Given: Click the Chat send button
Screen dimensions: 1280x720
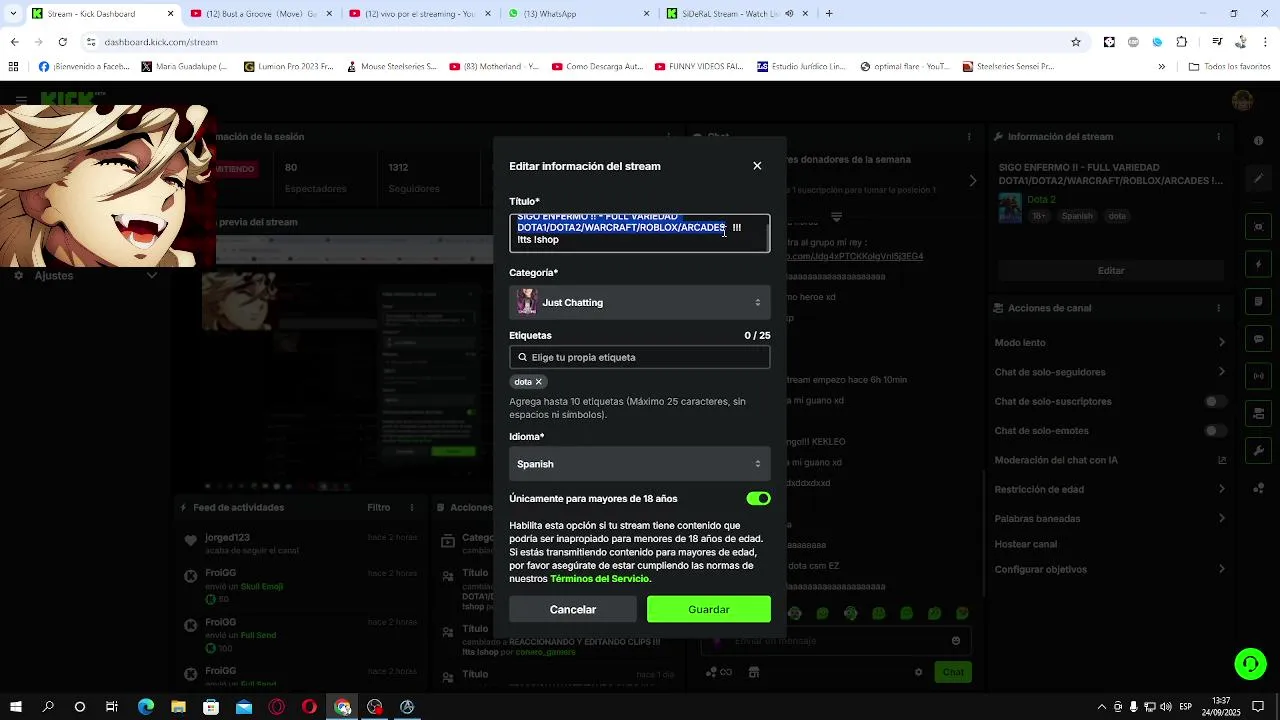Looking at the screenshot, I should [953, 672].
